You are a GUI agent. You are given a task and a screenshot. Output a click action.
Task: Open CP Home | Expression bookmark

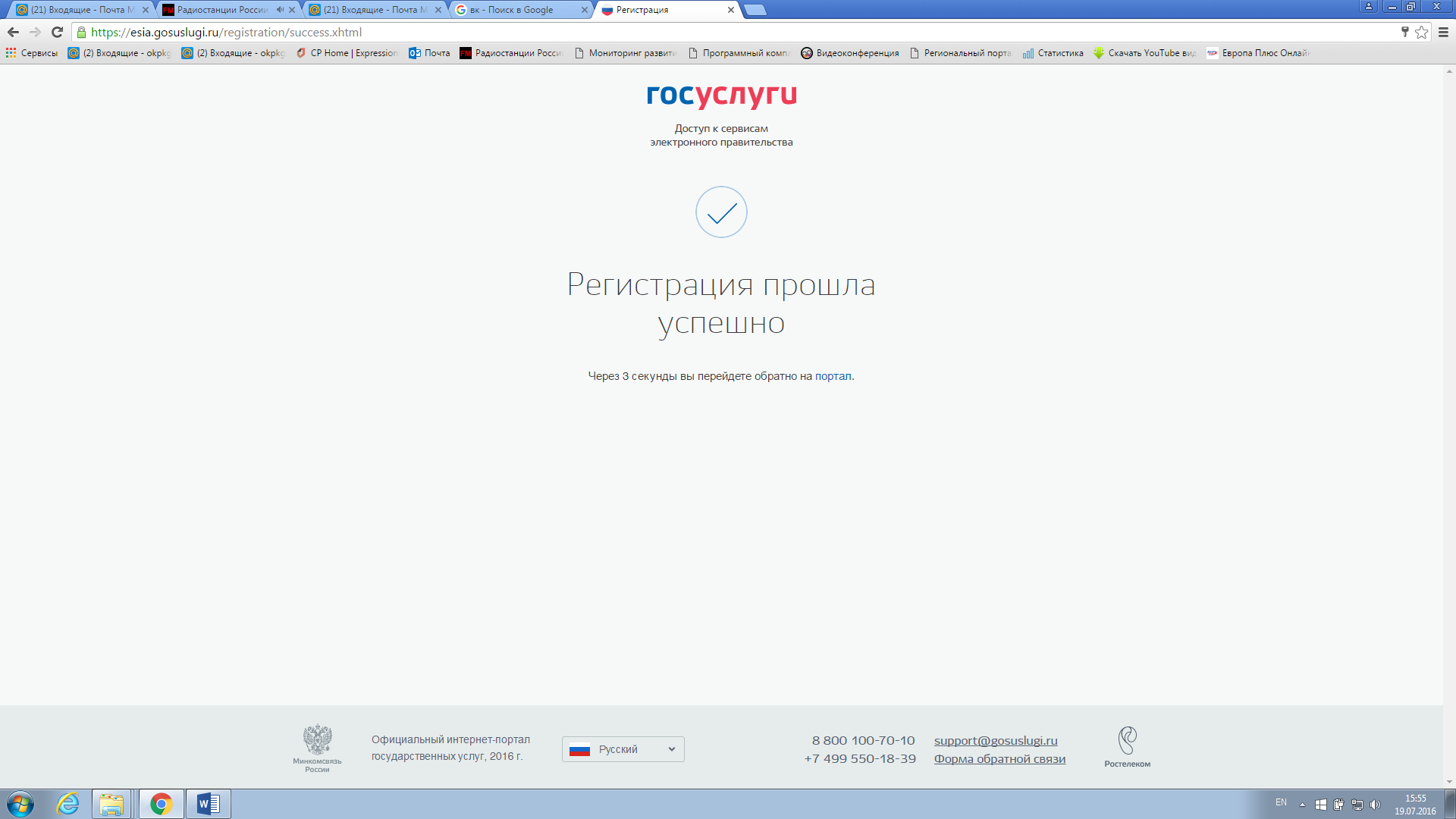347,53
